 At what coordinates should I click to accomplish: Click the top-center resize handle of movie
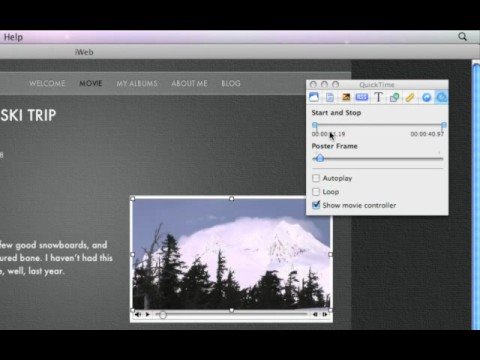[231, 199]
